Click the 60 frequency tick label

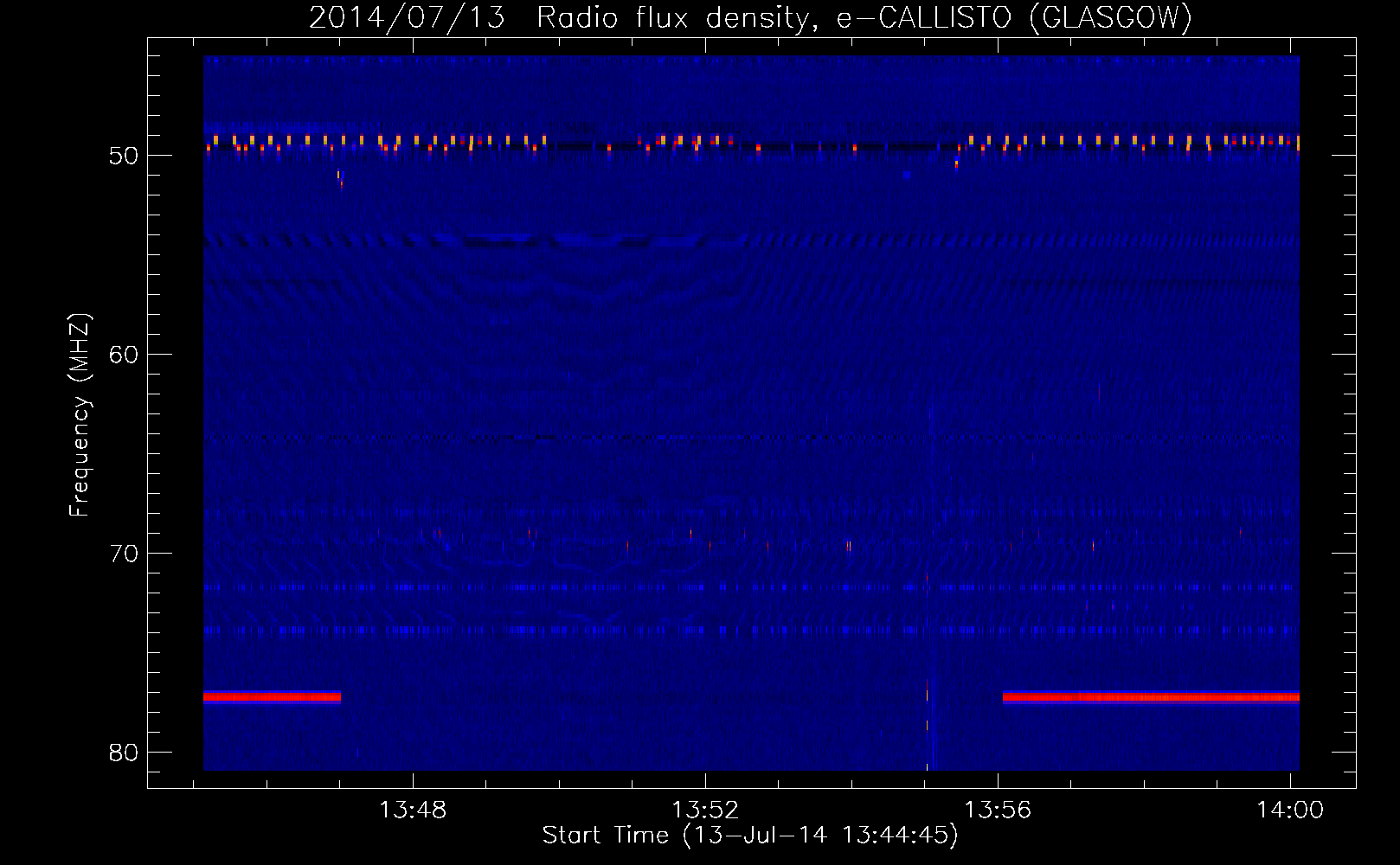point(124,355)
